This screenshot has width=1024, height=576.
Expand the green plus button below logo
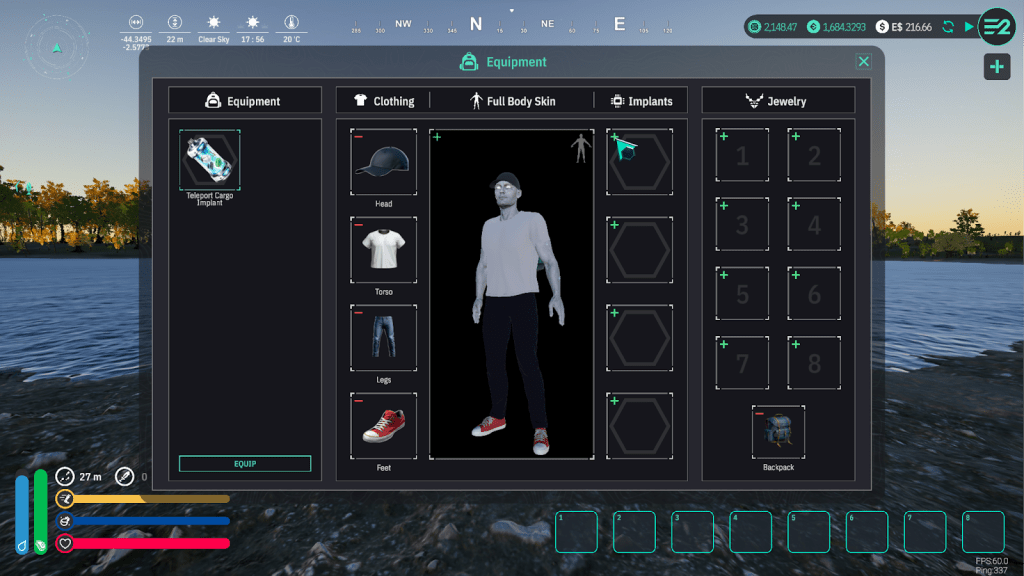click(x=996, y=67)
